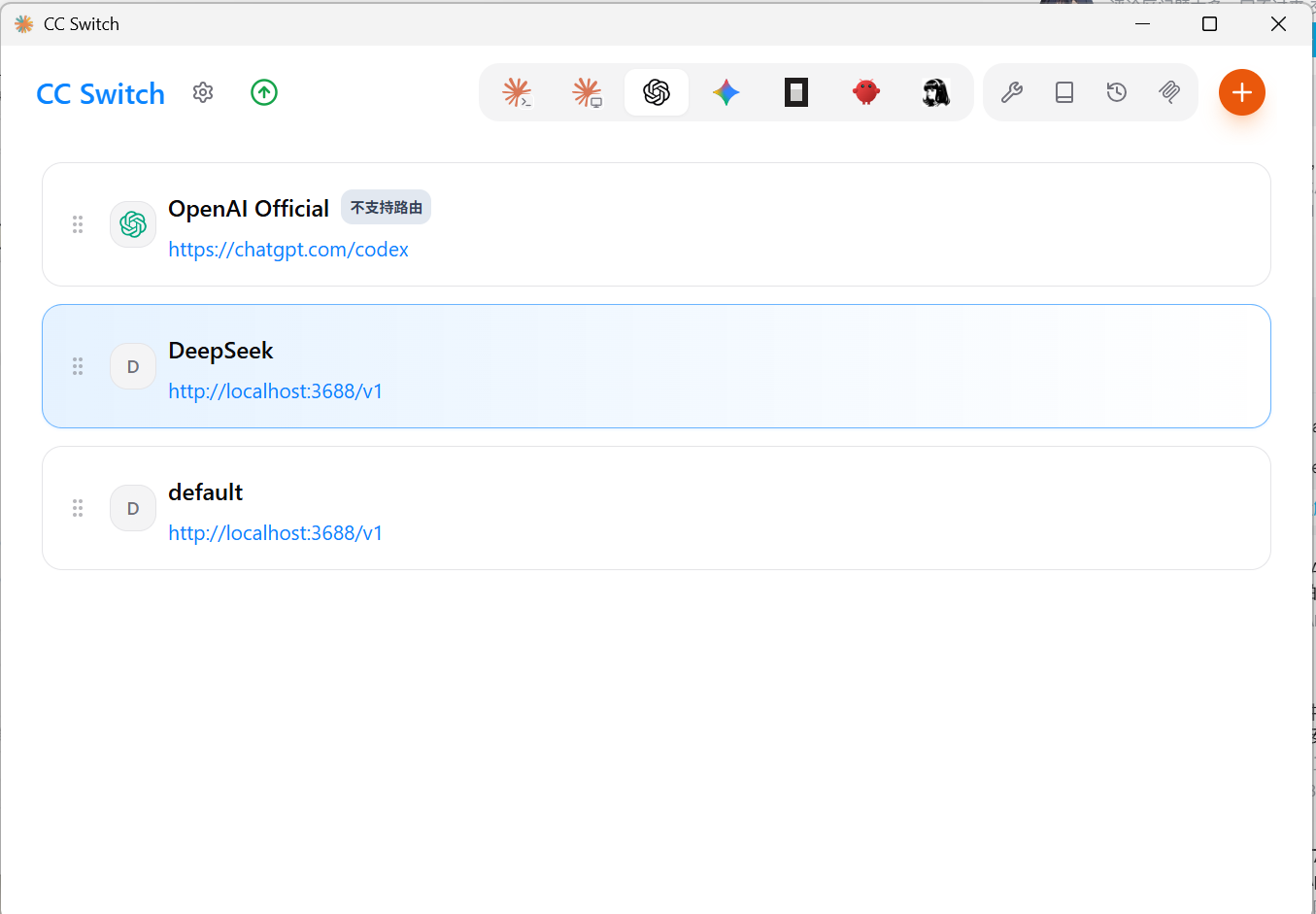This screenshot has width=1316, height=914.
Task: Select the OpenAI Codex tab
Action: pos(657,92)
